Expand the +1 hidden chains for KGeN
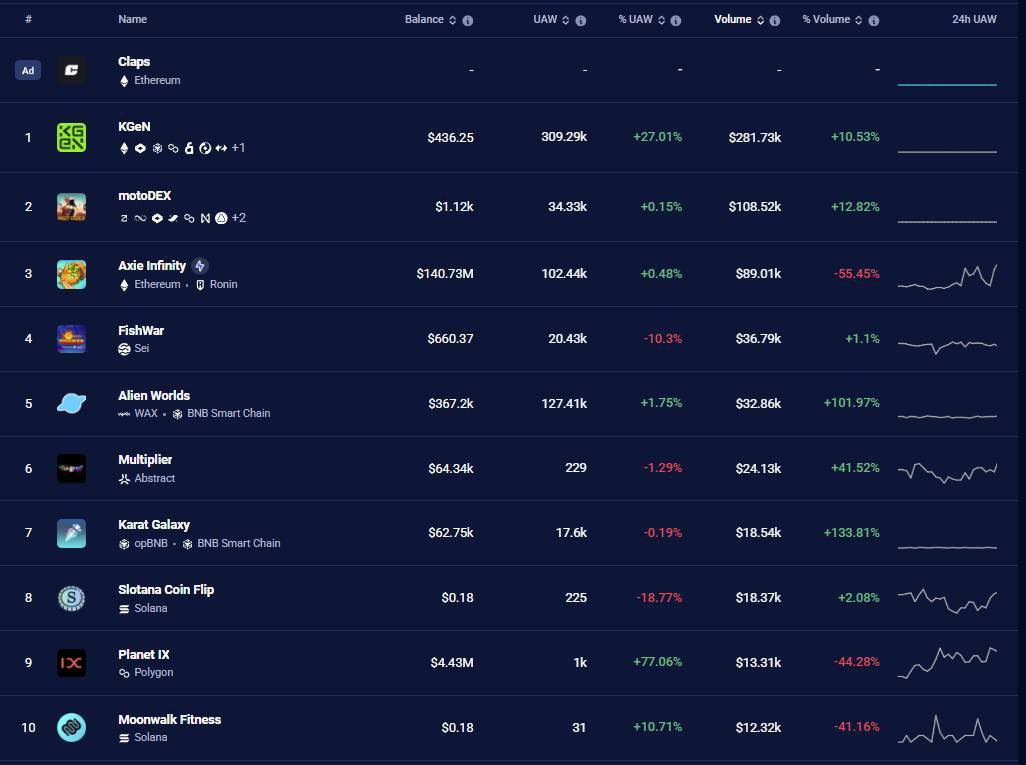This screenshot has width=1026, height=765. point(237,147)
